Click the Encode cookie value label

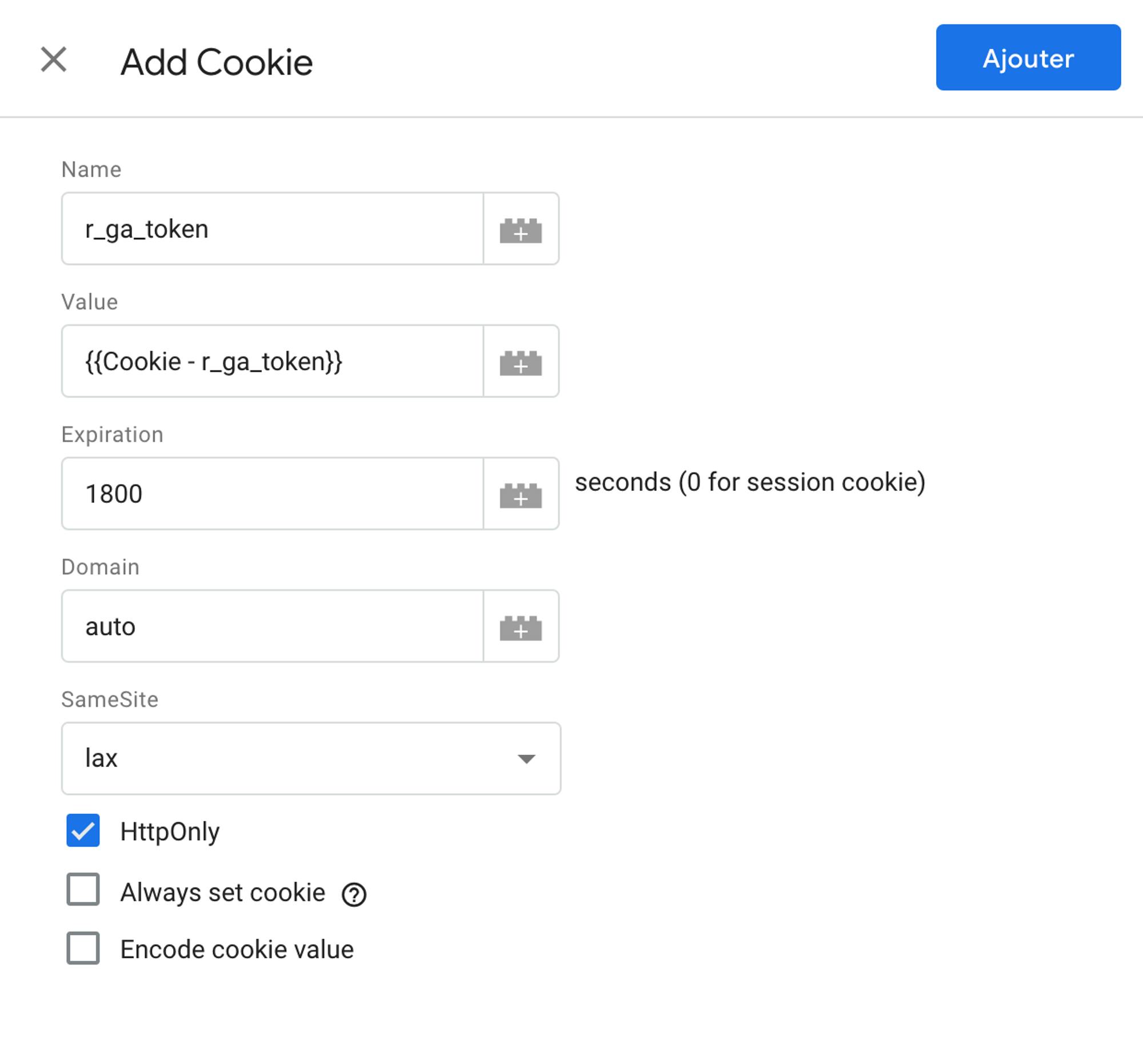[x=237, y=949]
